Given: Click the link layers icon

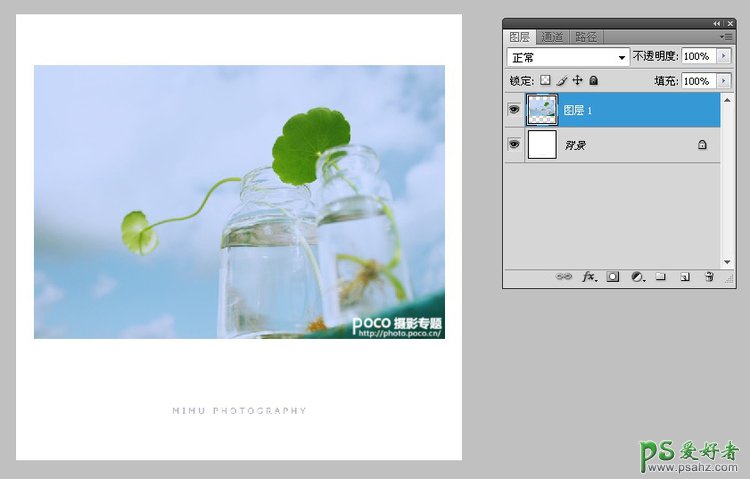Looking at the screenshot, I should click(x=565, y=277).
